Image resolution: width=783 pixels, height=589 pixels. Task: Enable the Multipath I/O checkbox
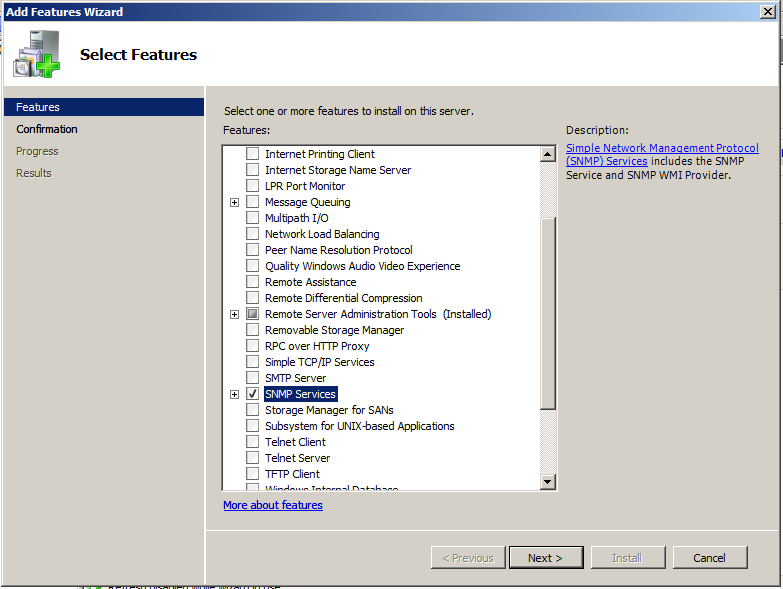(253, 218)
